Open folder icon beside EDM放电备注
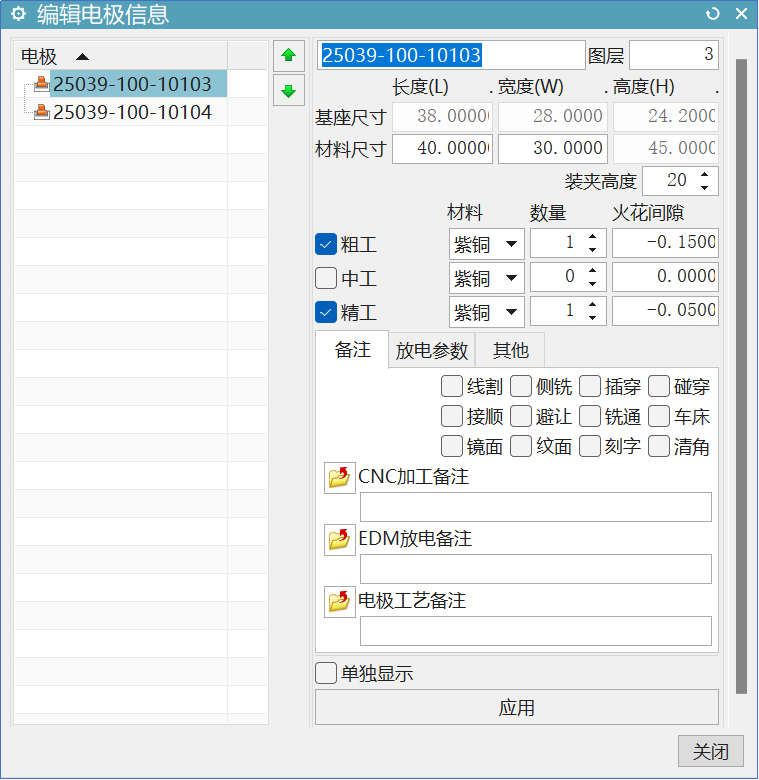The image size is (759, 780). [x=340, y=540]
